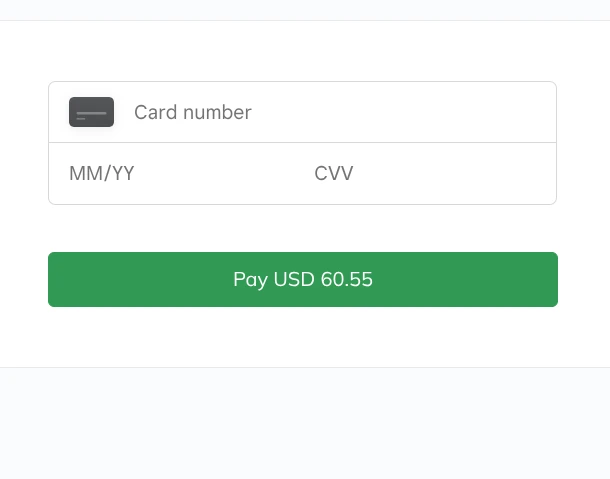
Task: Submit payment with the green Pay button
Action: (x=303, y=279)
